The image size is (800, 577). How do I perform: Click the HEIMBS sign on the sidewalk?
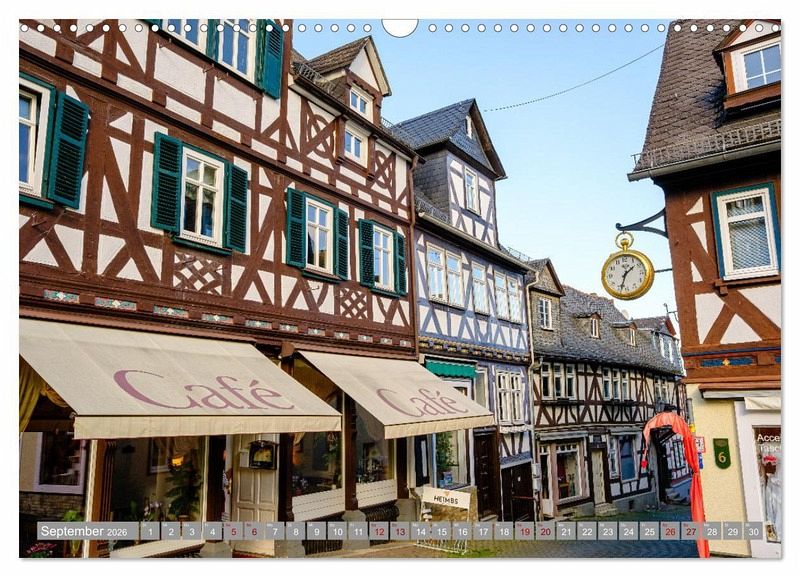445,497
